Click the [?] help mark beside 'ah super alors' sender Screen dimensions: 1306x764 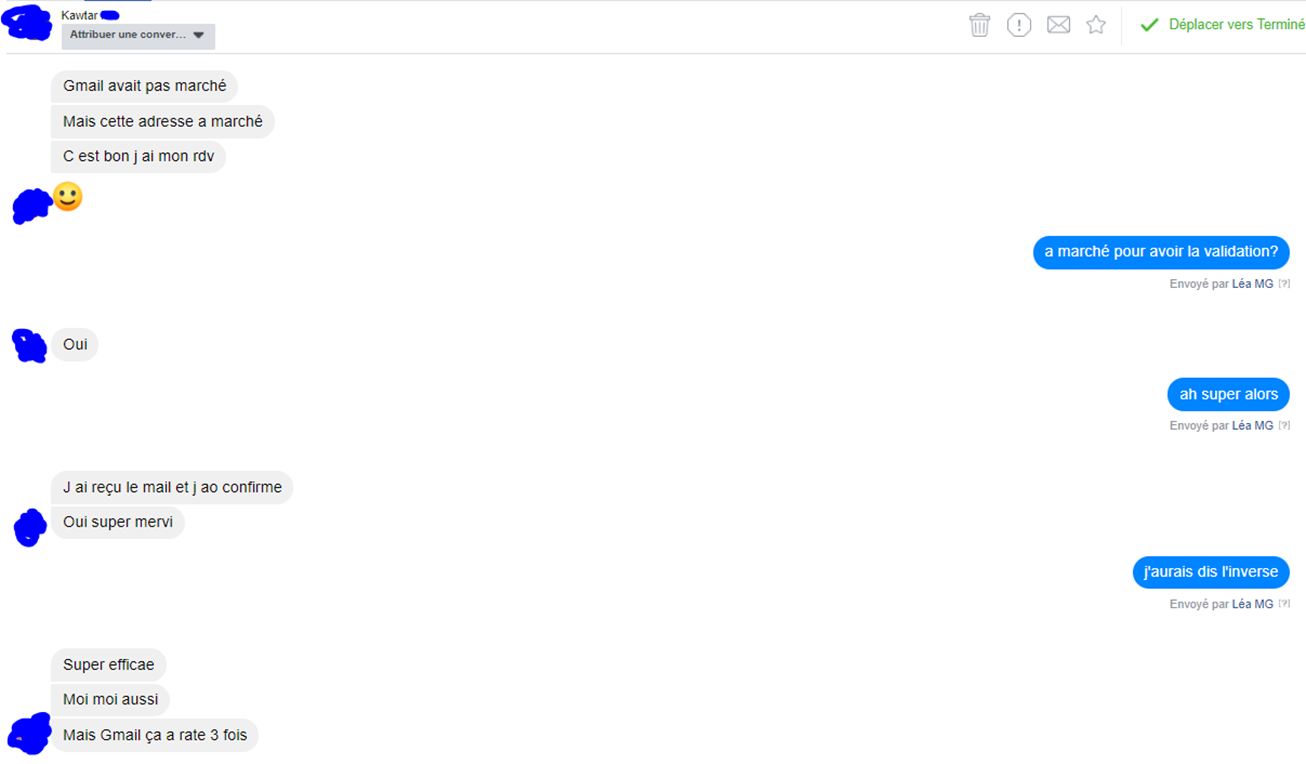point(1284,426)
